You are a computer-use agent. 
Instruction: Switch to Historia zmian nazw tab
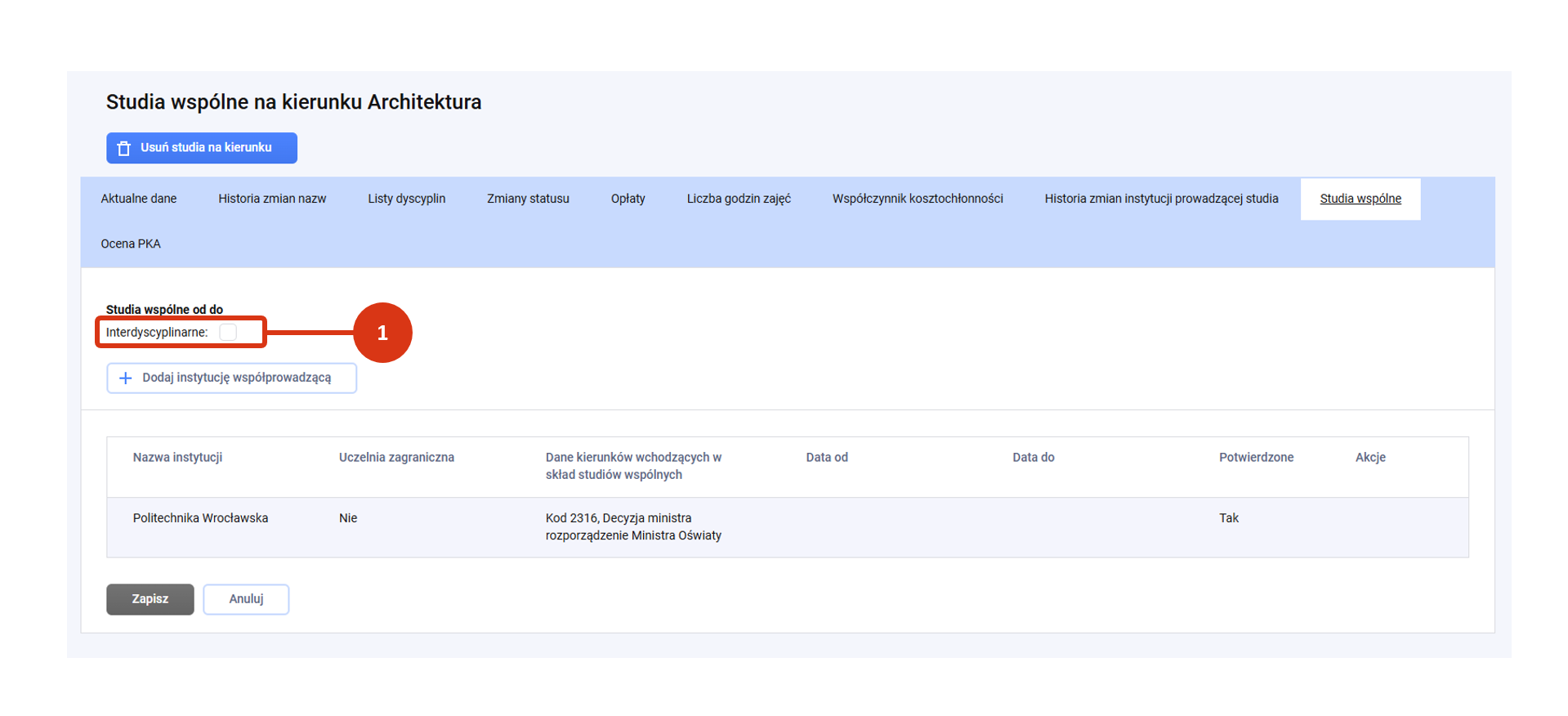tap(272, 199)
